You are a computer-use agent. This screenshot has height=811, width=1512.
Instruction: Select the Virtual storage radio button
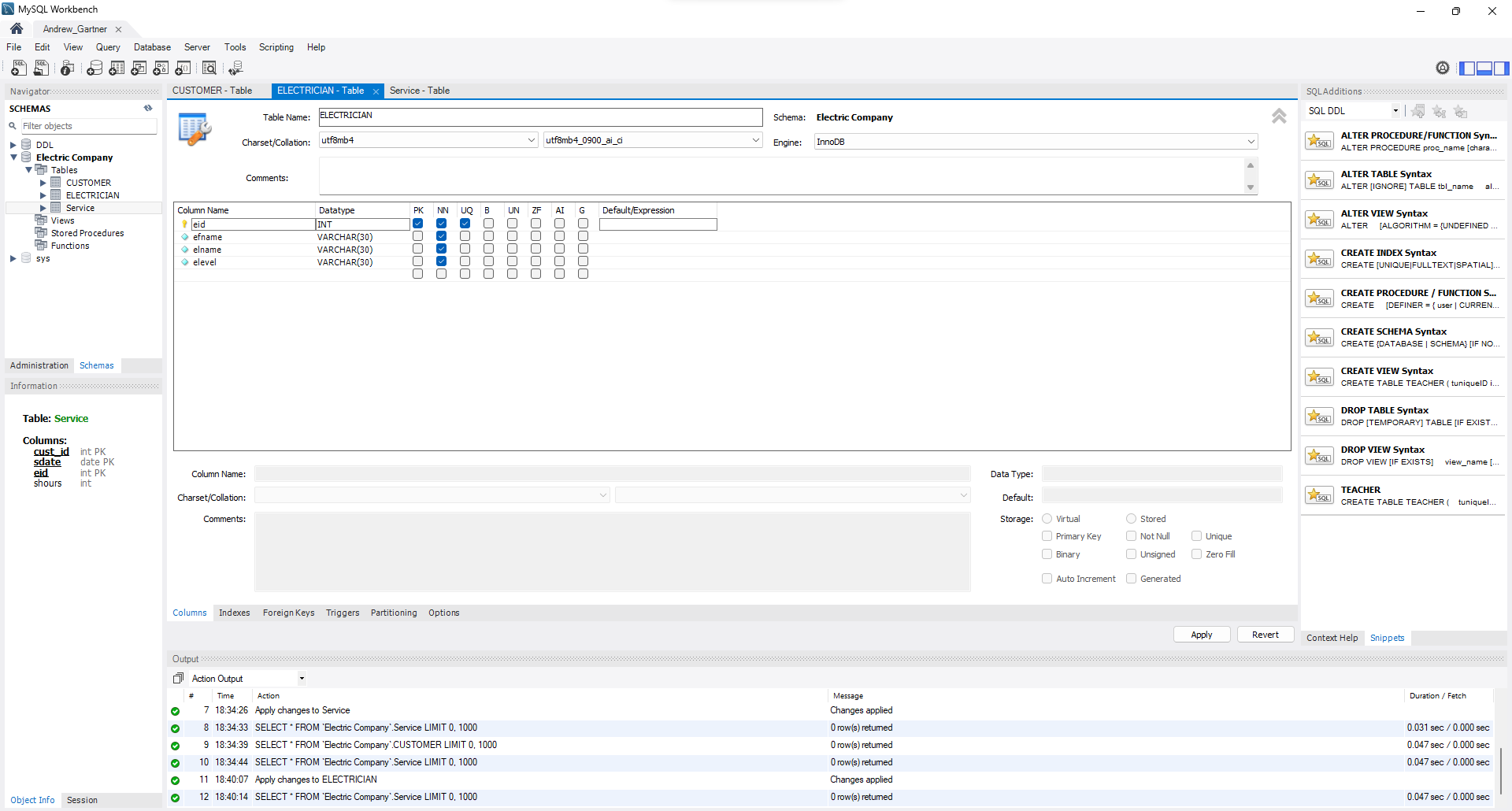(1047, 519)
